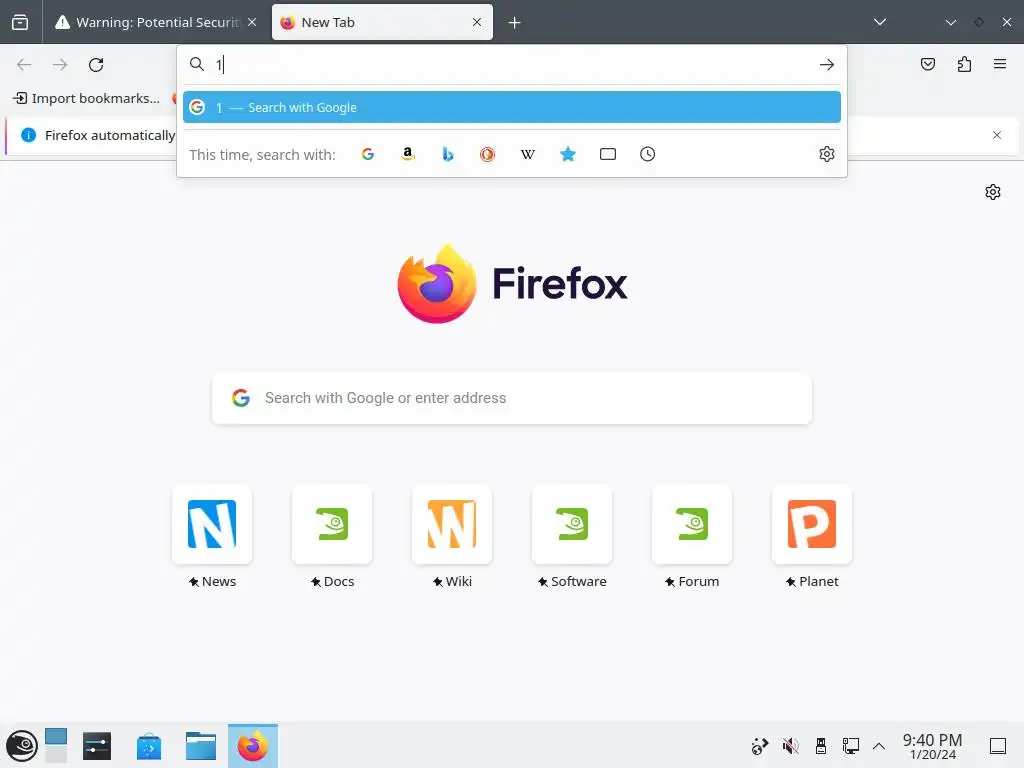Reload the current page
Screen dimensions: 1024x768
click(x=96, y=65)
